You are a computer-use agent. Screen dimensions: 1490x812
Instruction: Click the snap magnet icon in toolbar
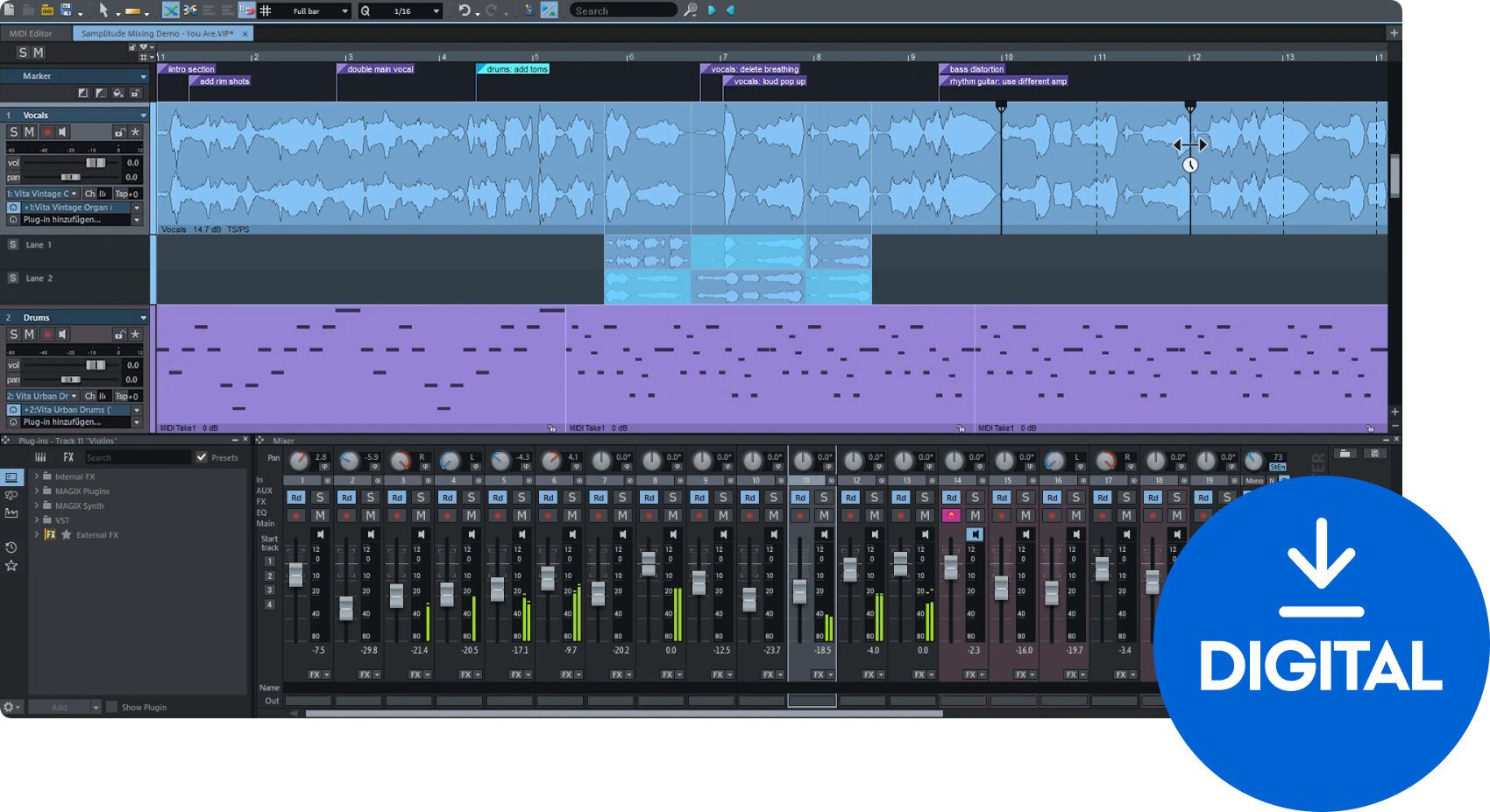246,11
